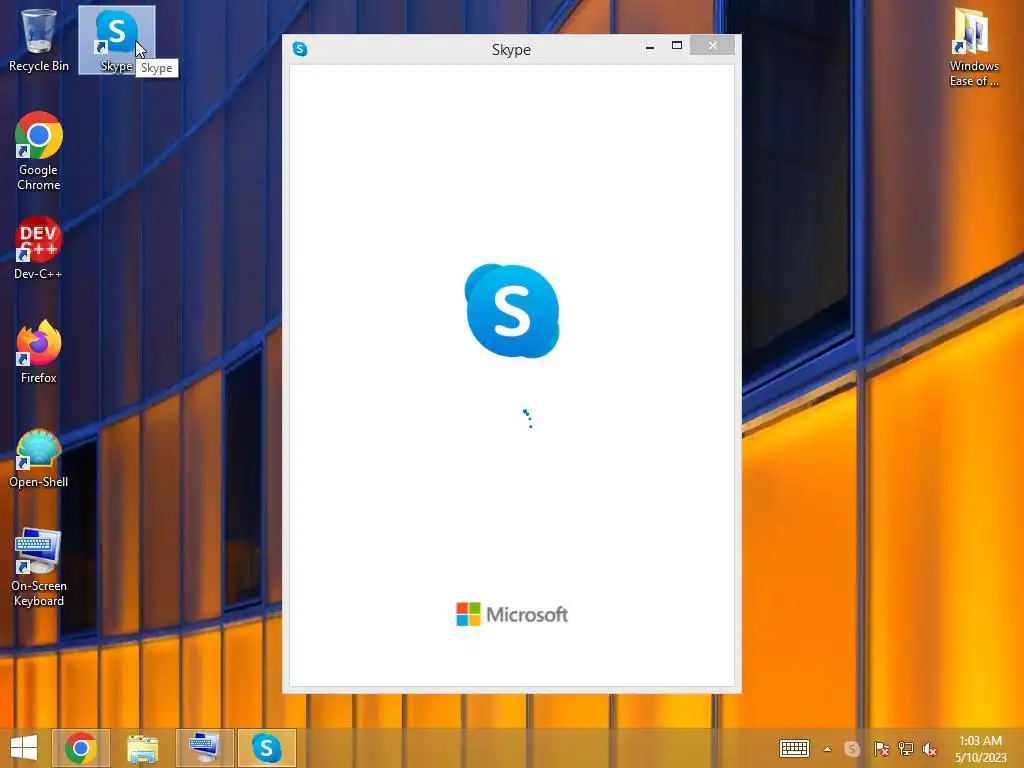
Task: Close the Skype window
Action: coord(712,46)
